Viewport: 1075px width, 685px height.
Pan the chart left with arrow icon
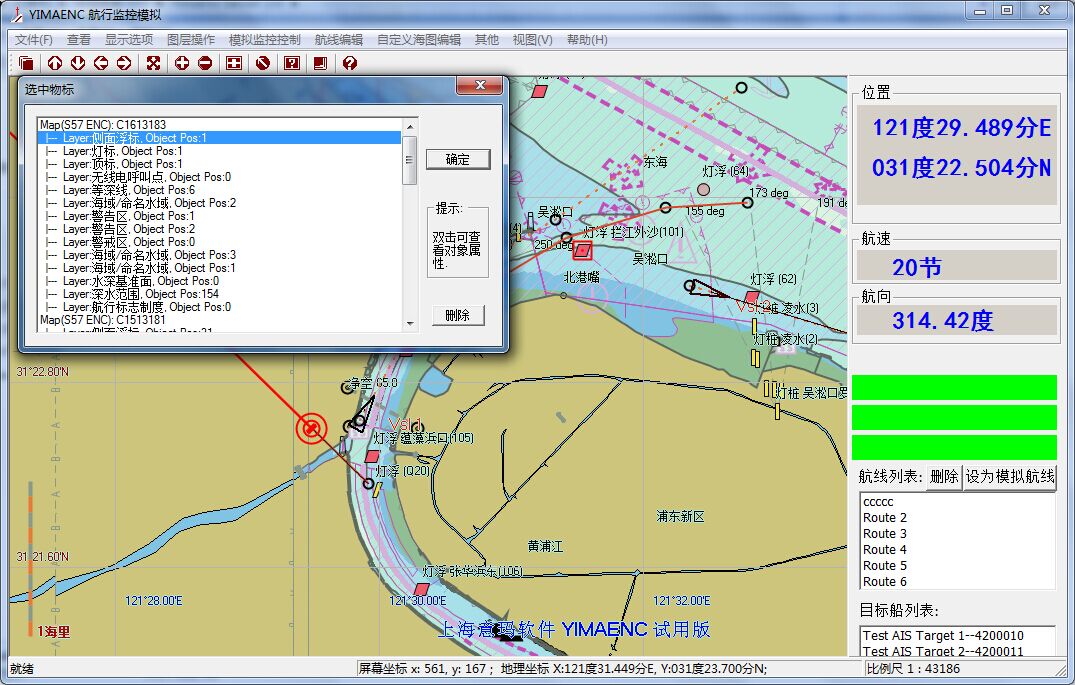point(101,63)
